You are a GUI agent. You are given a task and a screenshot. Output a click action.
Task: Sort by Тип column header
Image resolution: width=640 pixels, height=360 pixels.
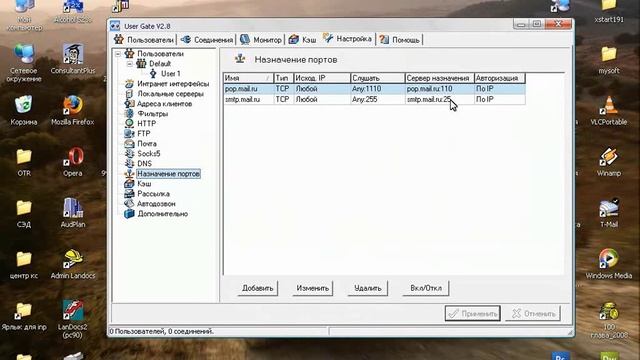[283, 78]
